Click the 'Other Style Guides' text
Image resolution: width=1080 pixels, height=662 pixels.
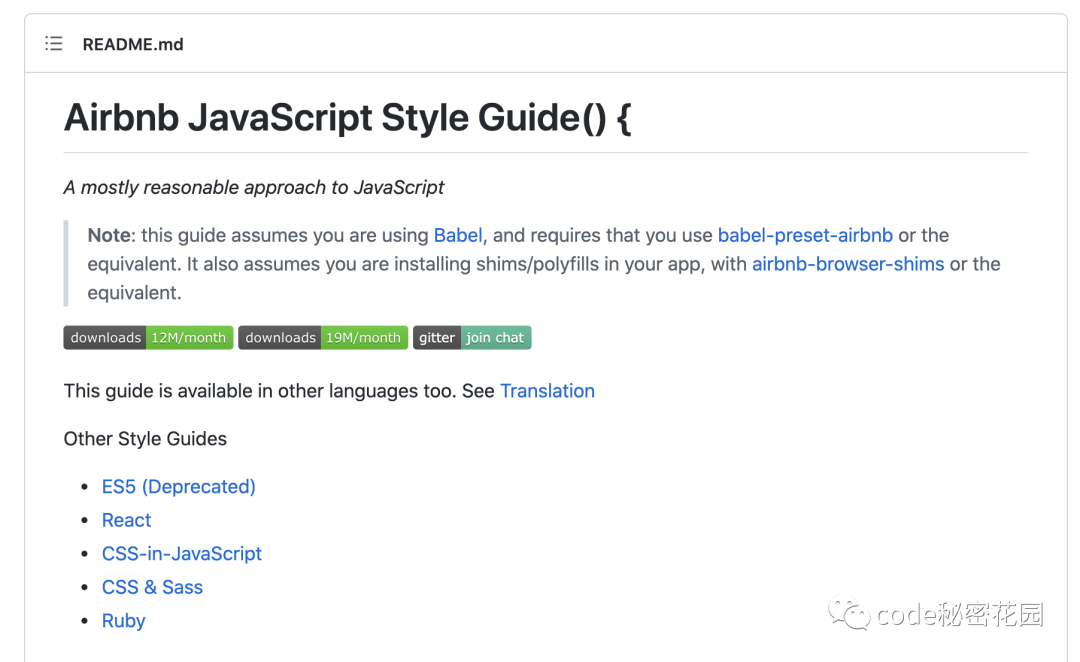coord(145,439)
